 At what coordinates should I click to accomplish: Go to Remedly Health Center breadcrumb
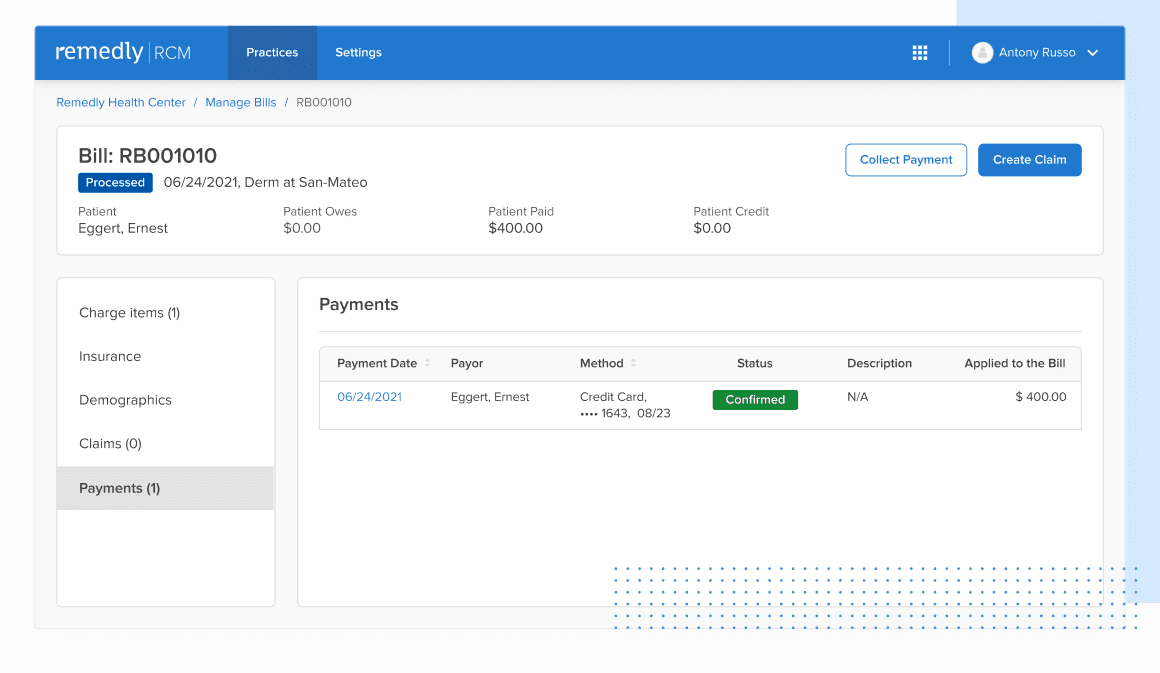[121, 102]
